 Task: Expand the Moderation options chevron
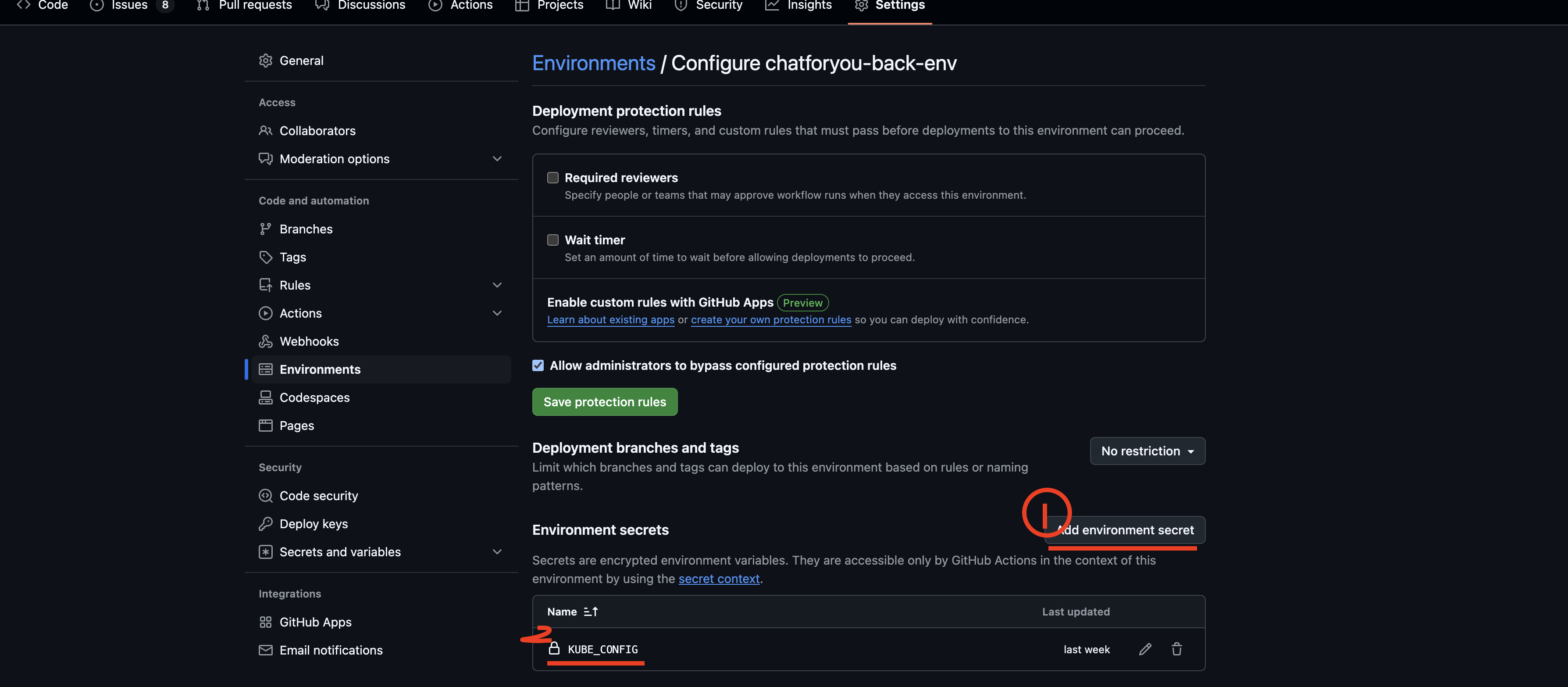click(x=497, y=158)
